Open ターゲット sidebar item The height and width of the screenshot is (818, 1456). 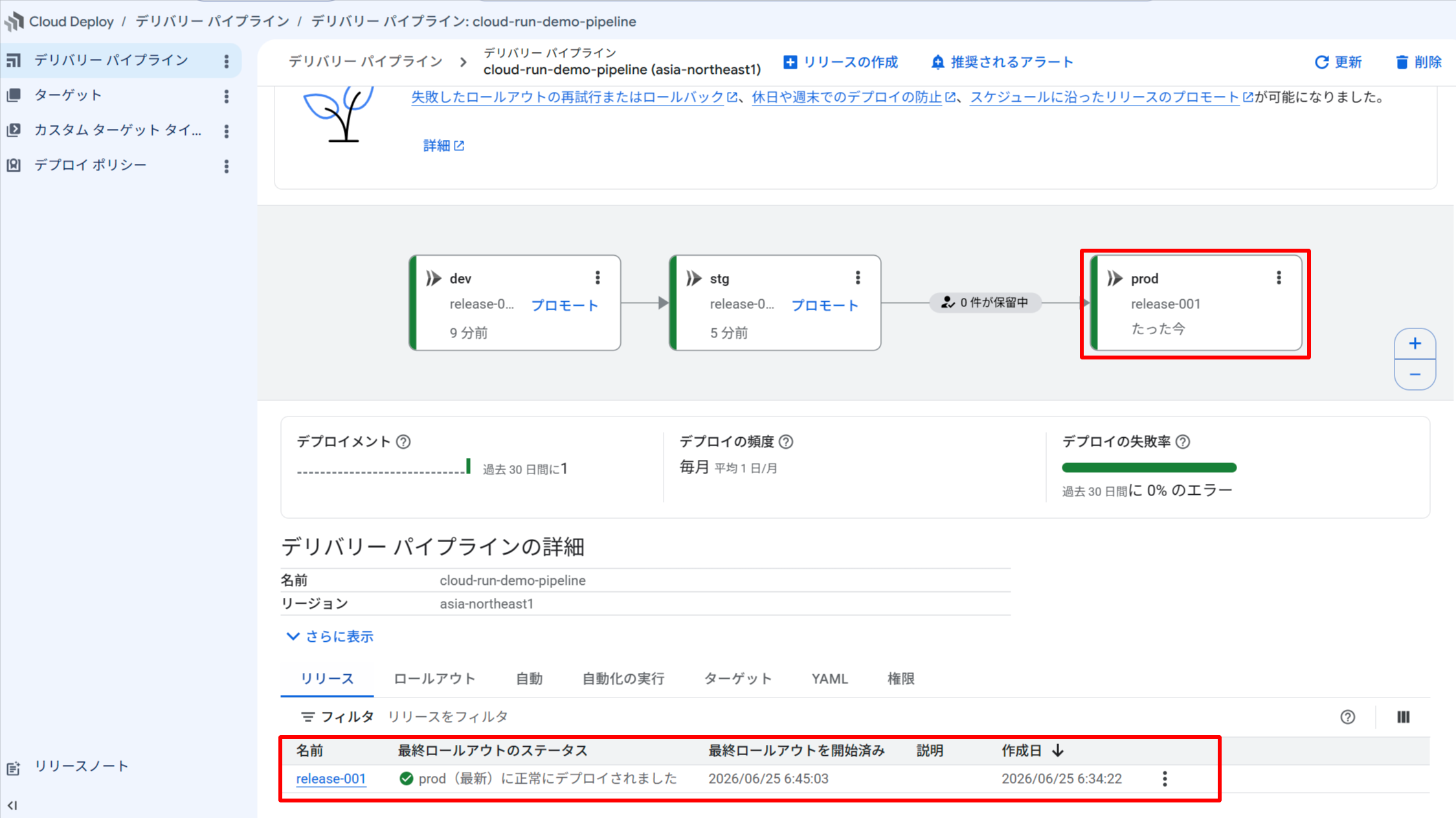68,95
